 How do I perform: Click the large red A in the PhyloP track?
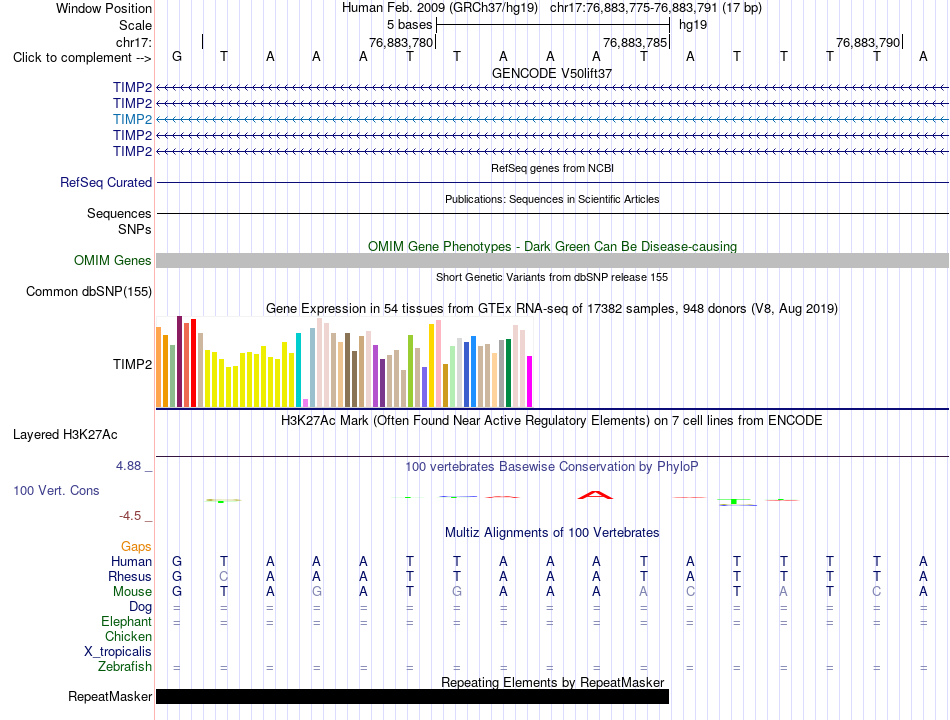(x=596, y=495)
